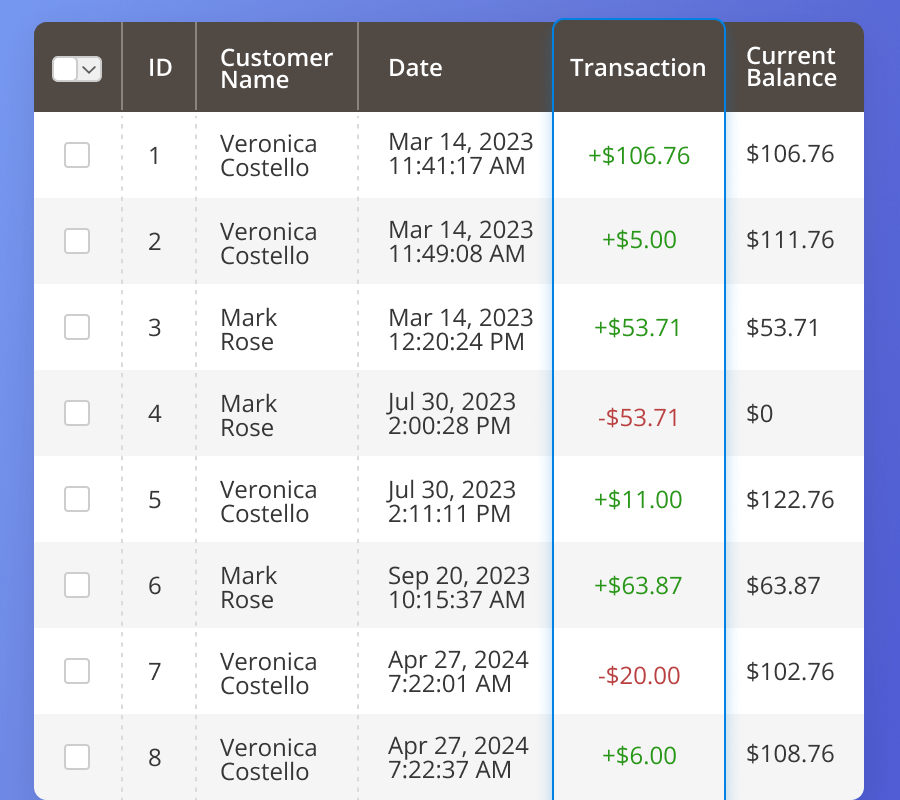This screenshot has height=800, width=900.
Task: Check the row 3 Mark Rose checkbox
Action: (x=77, y=327)
